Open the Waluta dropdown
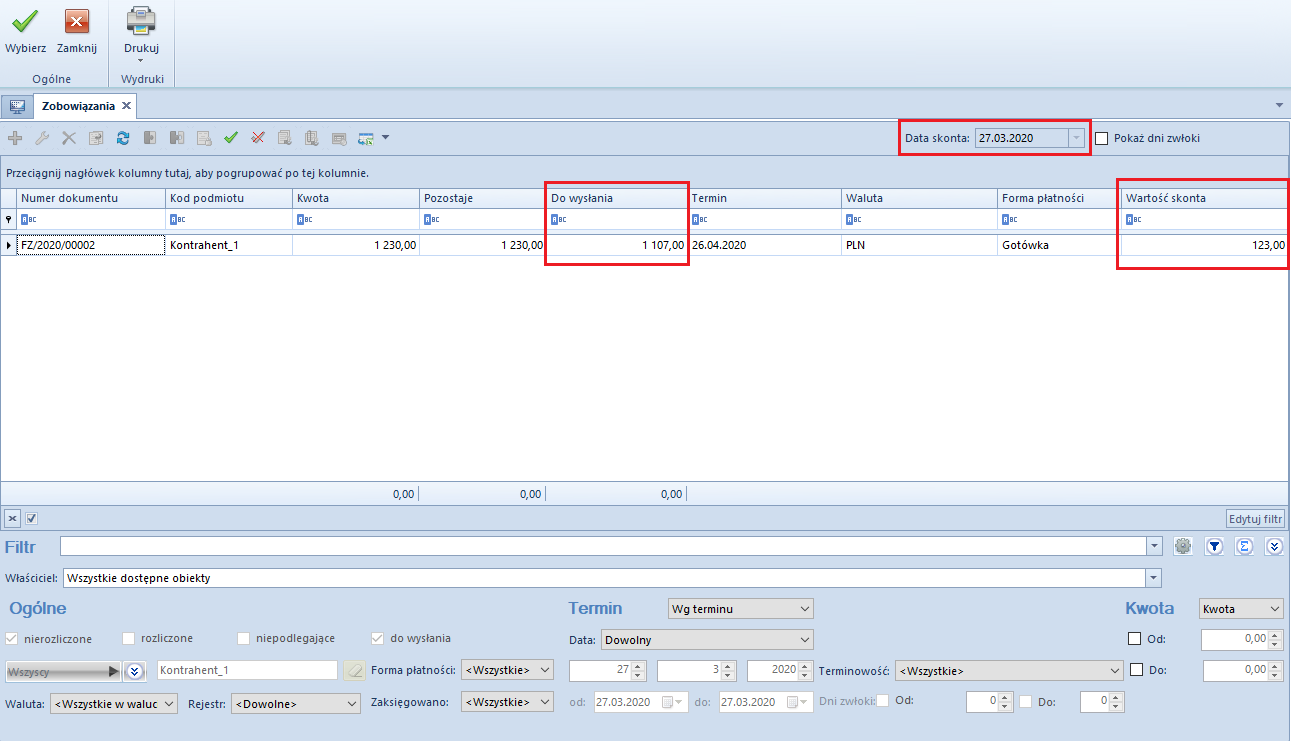 [114, 704]
